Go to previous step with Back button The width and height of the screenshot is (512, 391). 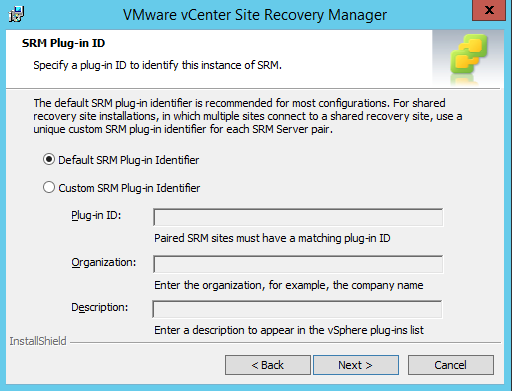pyautogui.click(x=268, y=365)
